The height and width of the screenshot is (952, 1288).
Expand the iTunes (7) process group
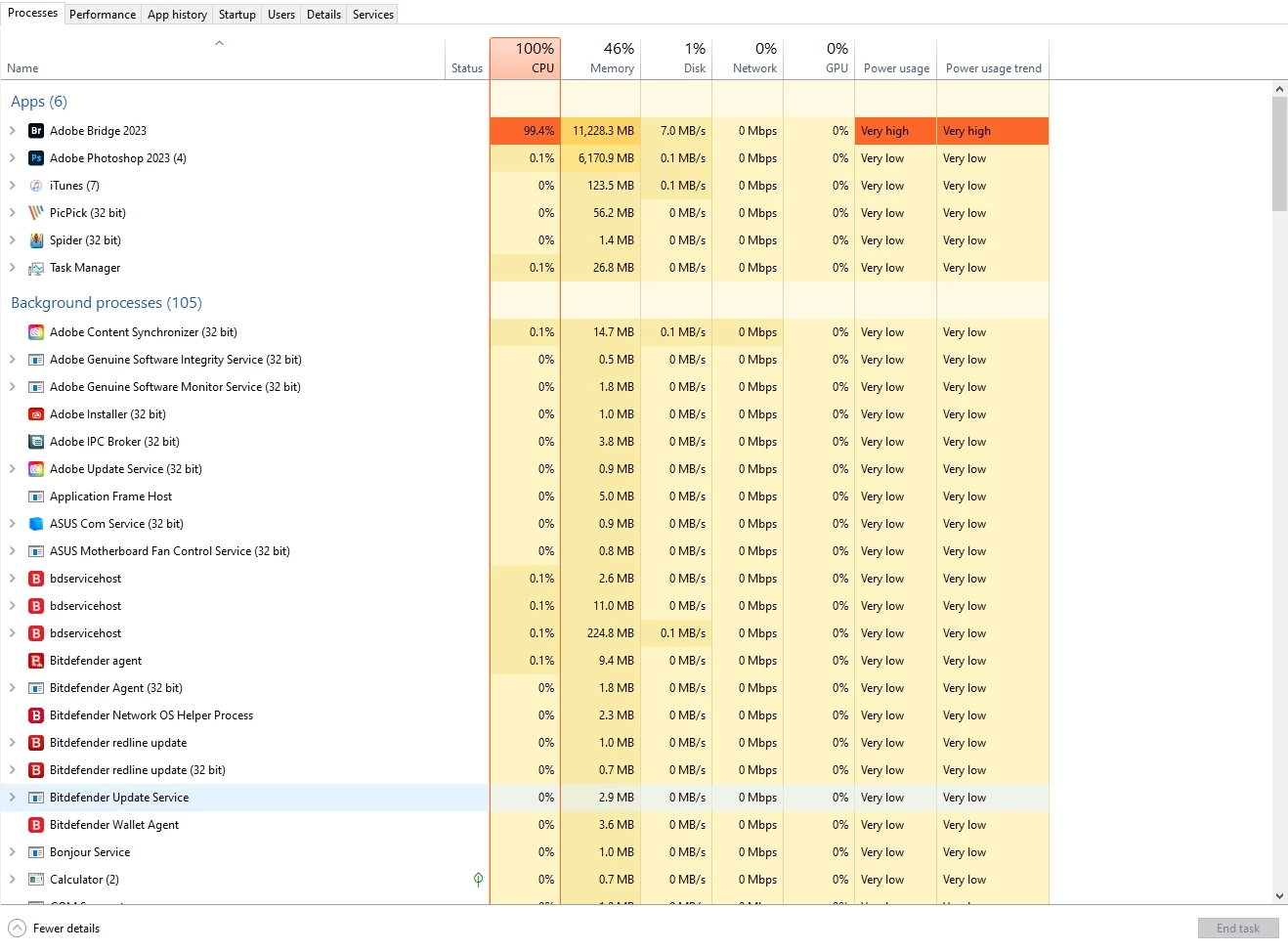(x=13, y=186)
